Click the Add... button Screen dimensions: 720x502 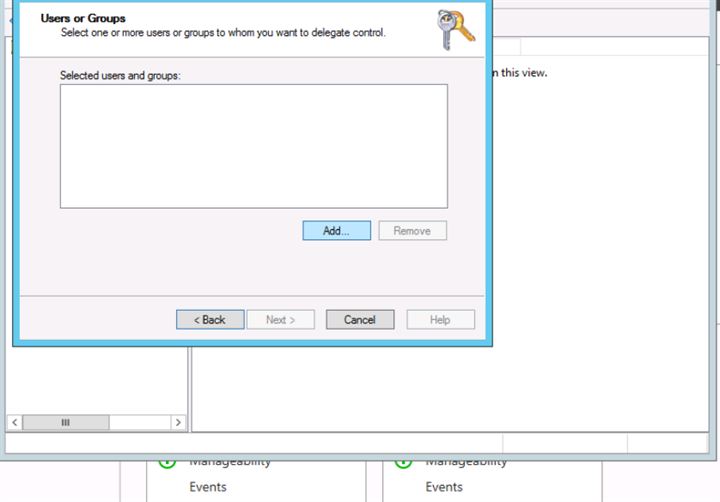tap(337, 231)
